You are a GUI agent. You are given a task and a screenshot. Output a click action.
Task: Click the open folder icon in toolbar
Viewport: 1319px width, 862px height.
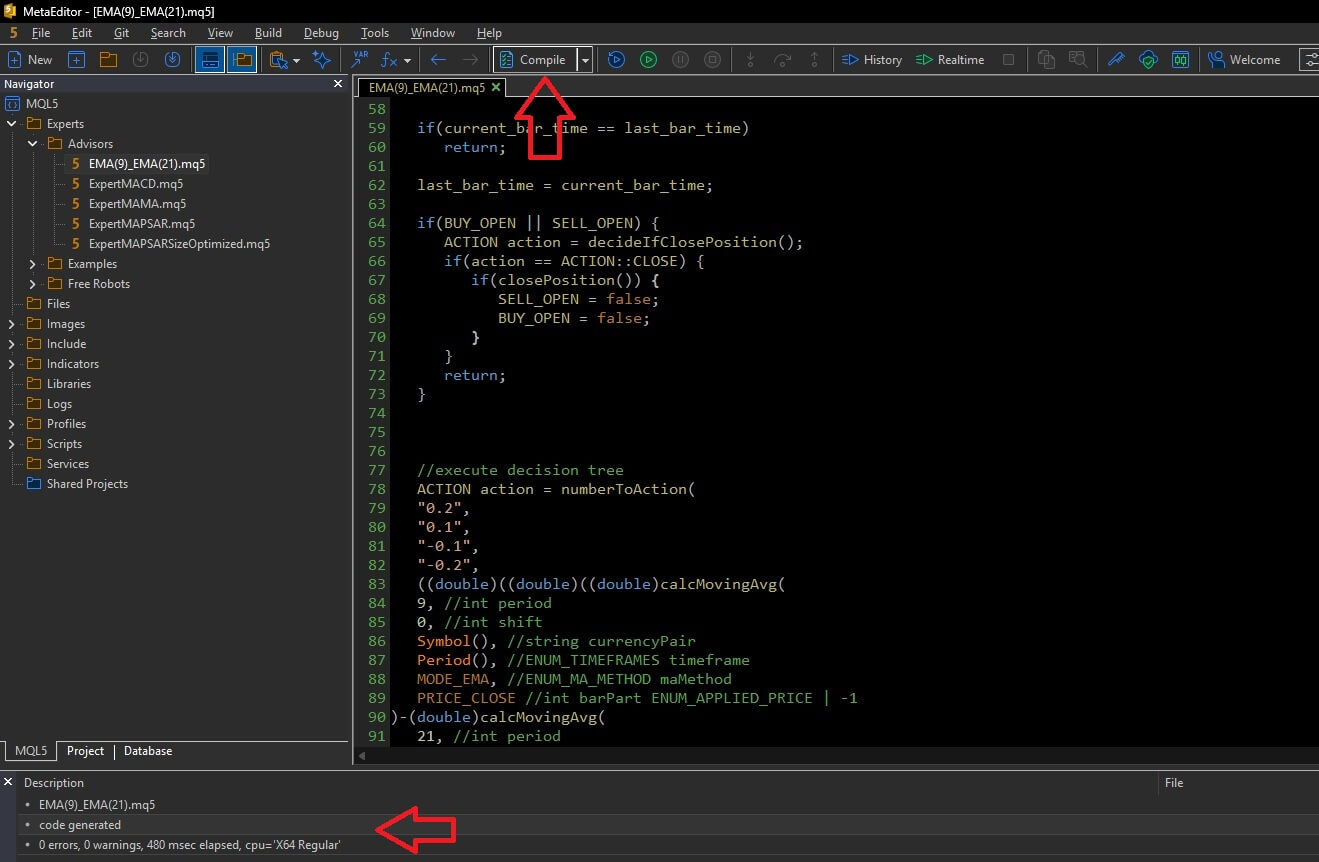108,60
